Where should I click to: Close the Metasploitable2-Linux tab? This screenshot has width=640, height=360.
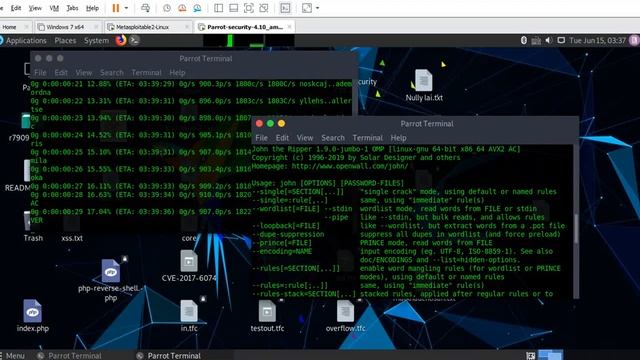coord(187,27)
